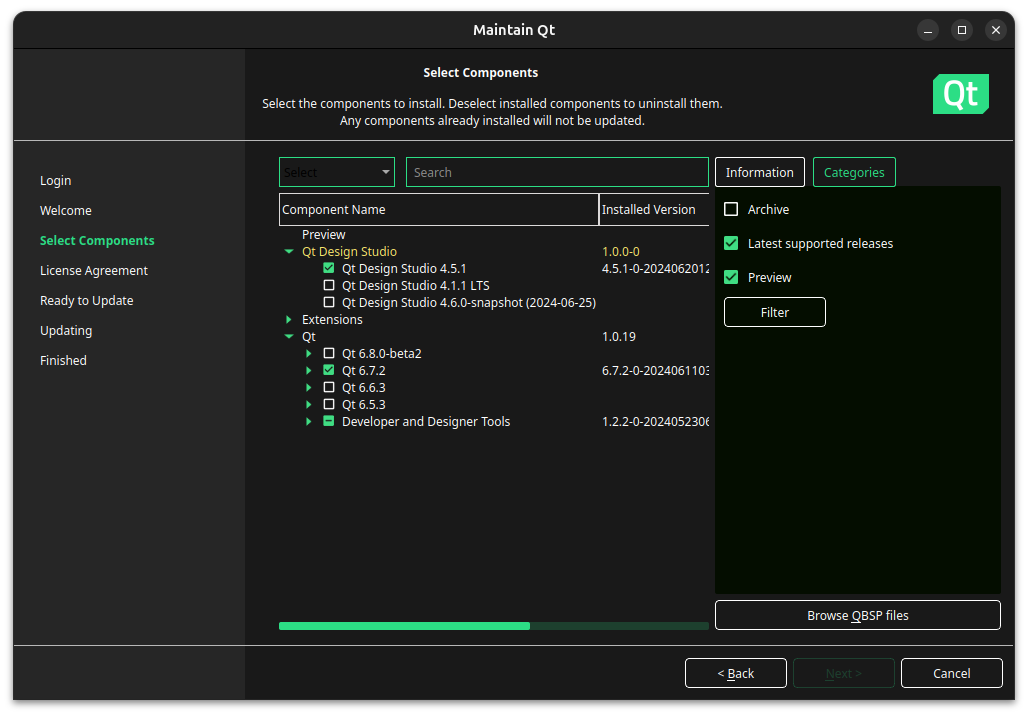
Task: Click Finished sidebar step
Action: pos(63,361)
